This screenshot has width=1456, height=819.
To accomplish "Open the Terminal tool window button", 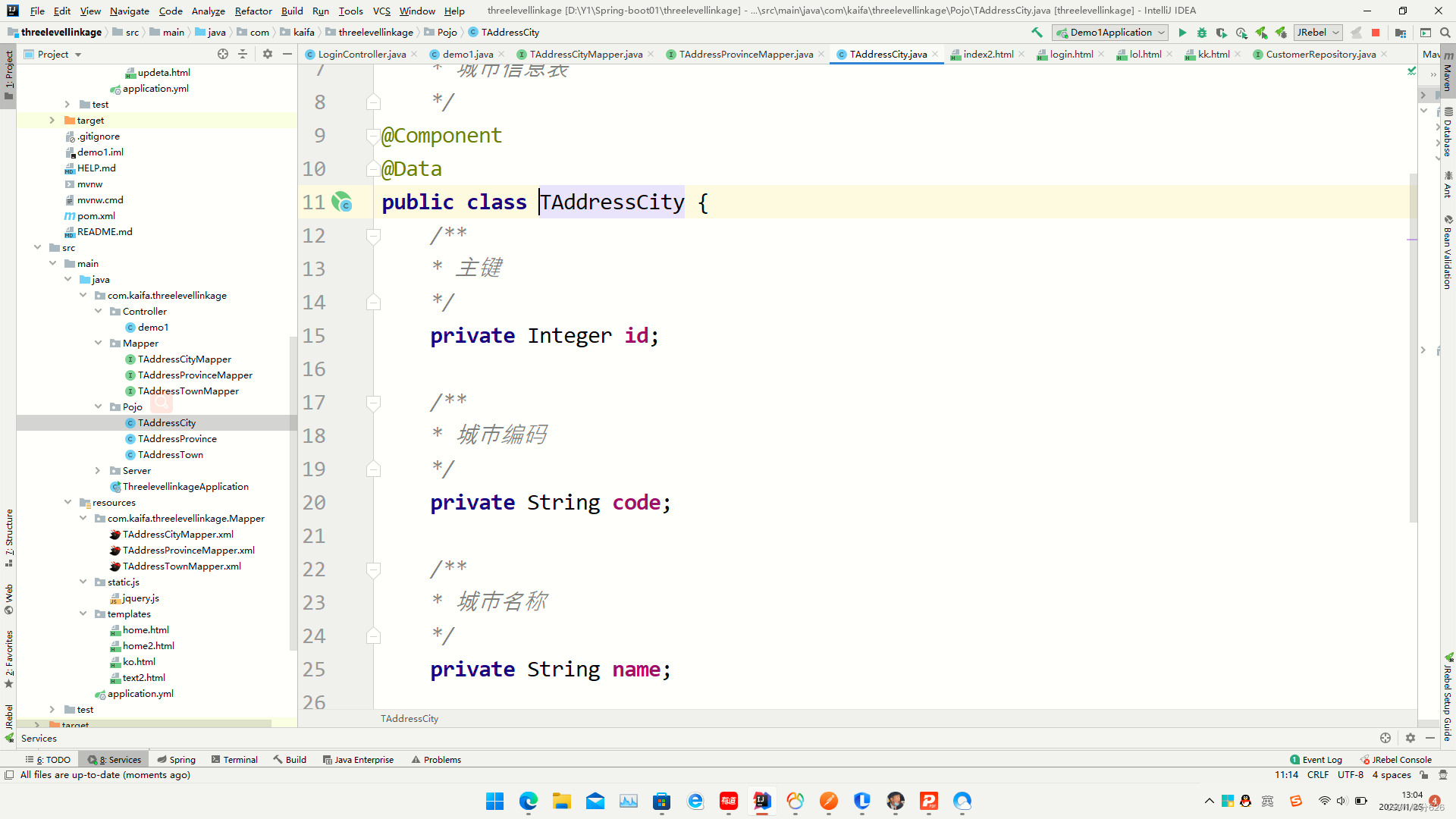I will click(x=234, y=759).
